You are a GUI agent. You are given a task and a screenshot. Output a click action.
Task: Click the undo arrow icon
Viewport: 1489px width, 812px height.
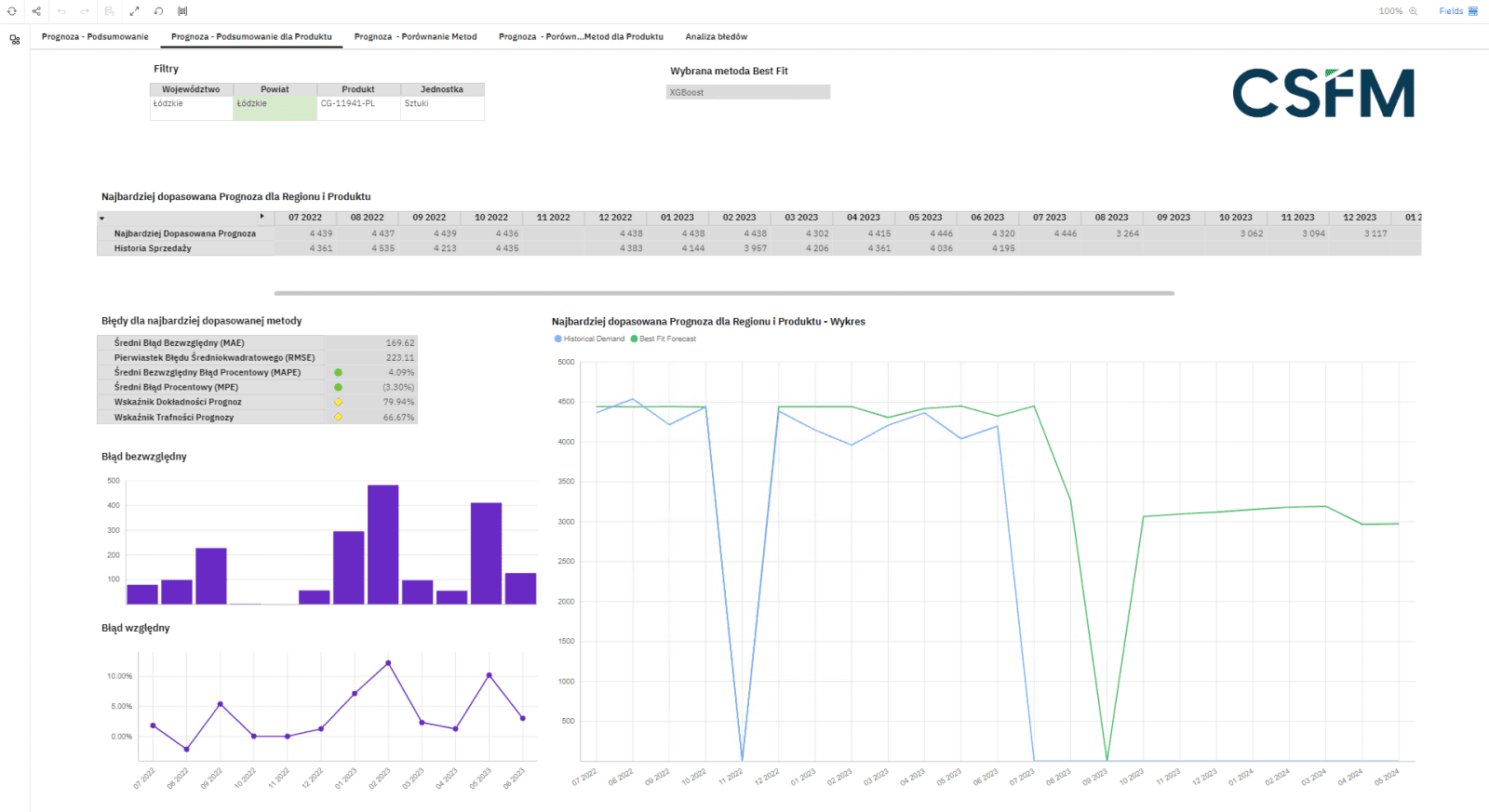(61, 11)
